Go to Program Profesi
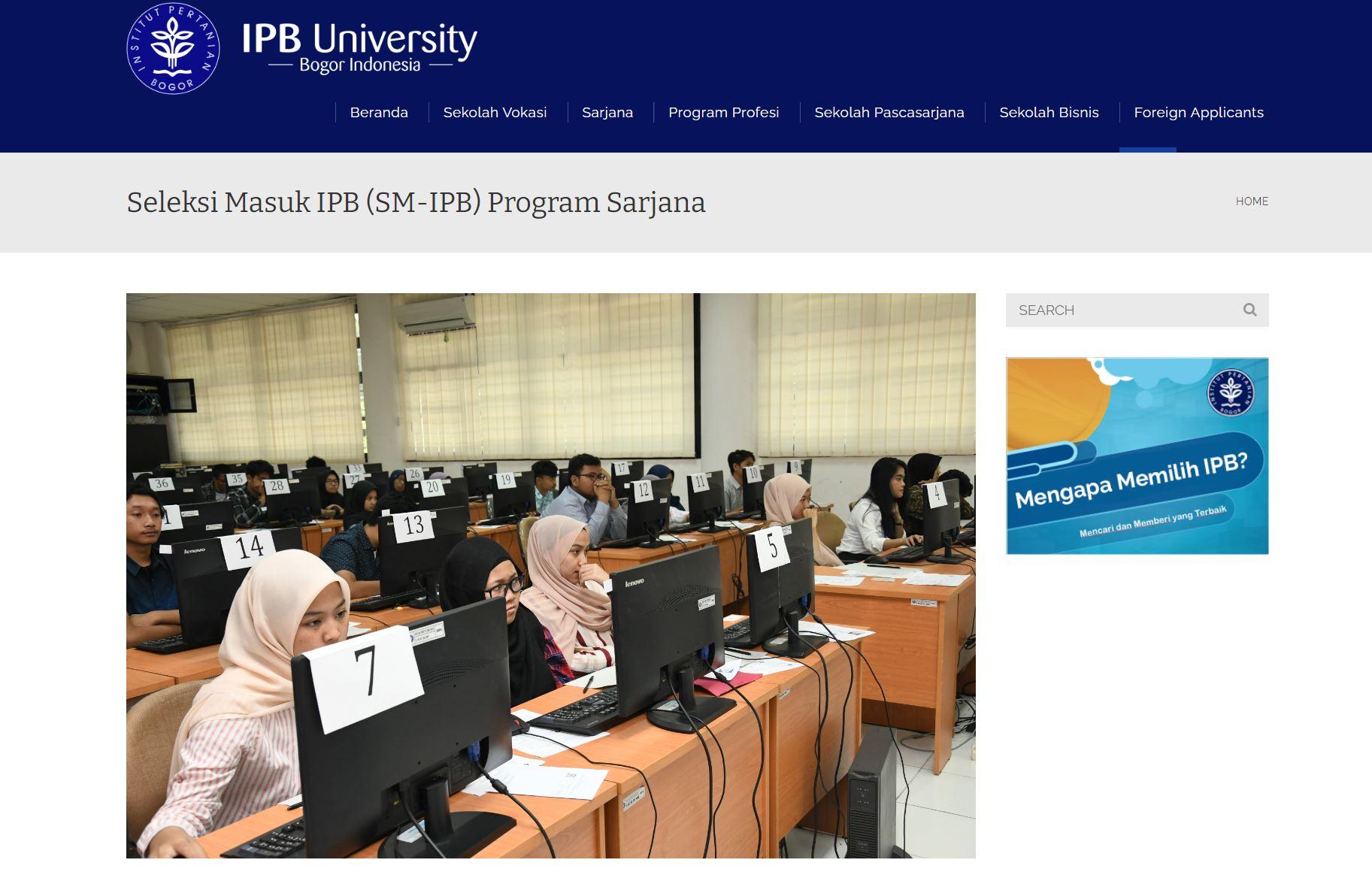This screenshot has height=875, width=1372. [723, 113]
